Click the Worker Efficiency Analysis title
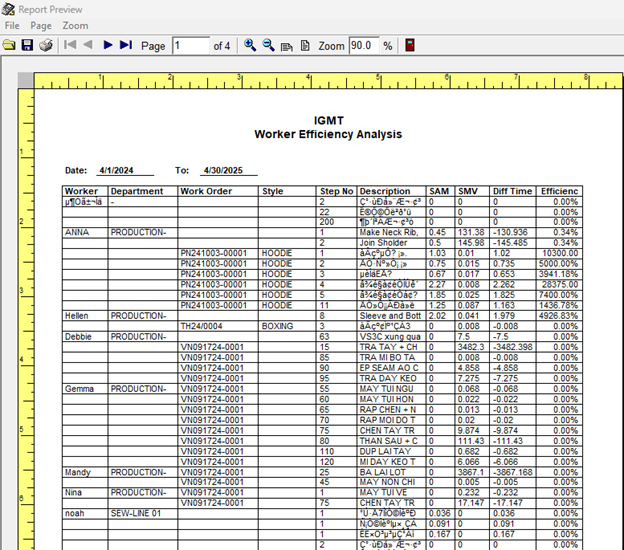 [x=328, y=135]
